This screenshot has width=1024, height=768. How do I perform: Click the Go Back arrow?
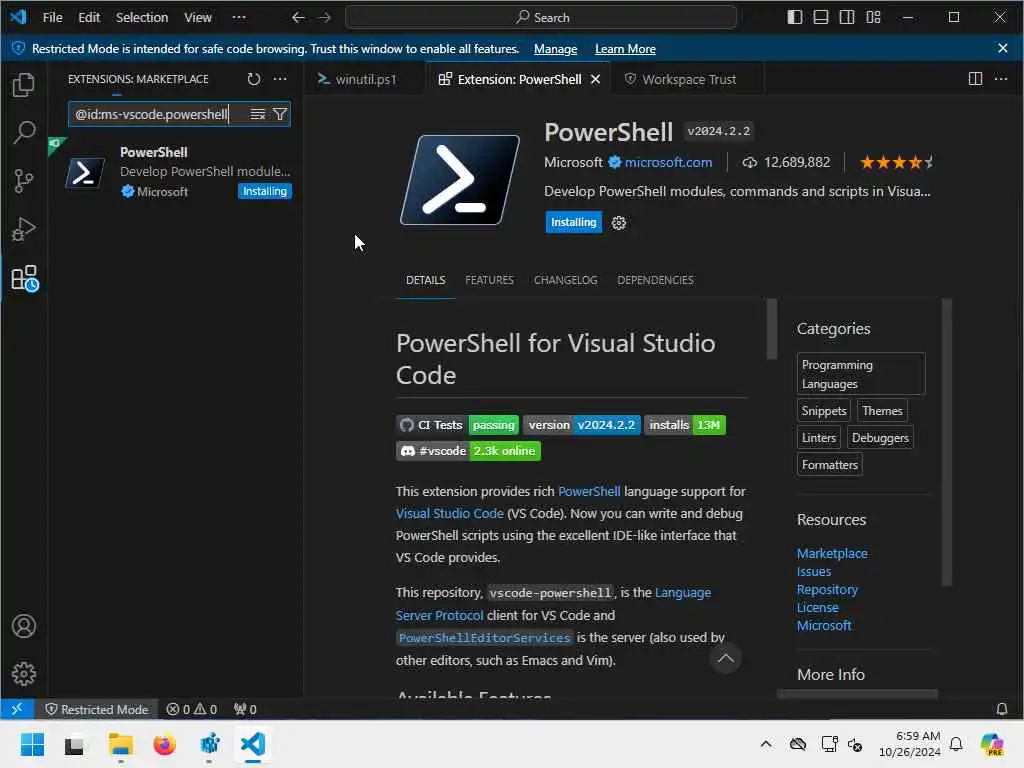(x=298, y=18)
